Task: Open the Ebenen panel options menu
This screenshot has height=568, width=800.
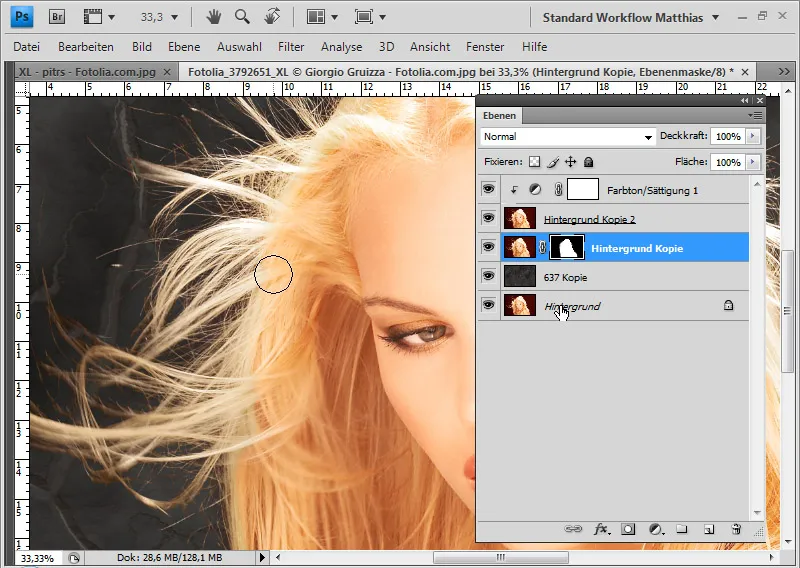Action: (755, 116)
